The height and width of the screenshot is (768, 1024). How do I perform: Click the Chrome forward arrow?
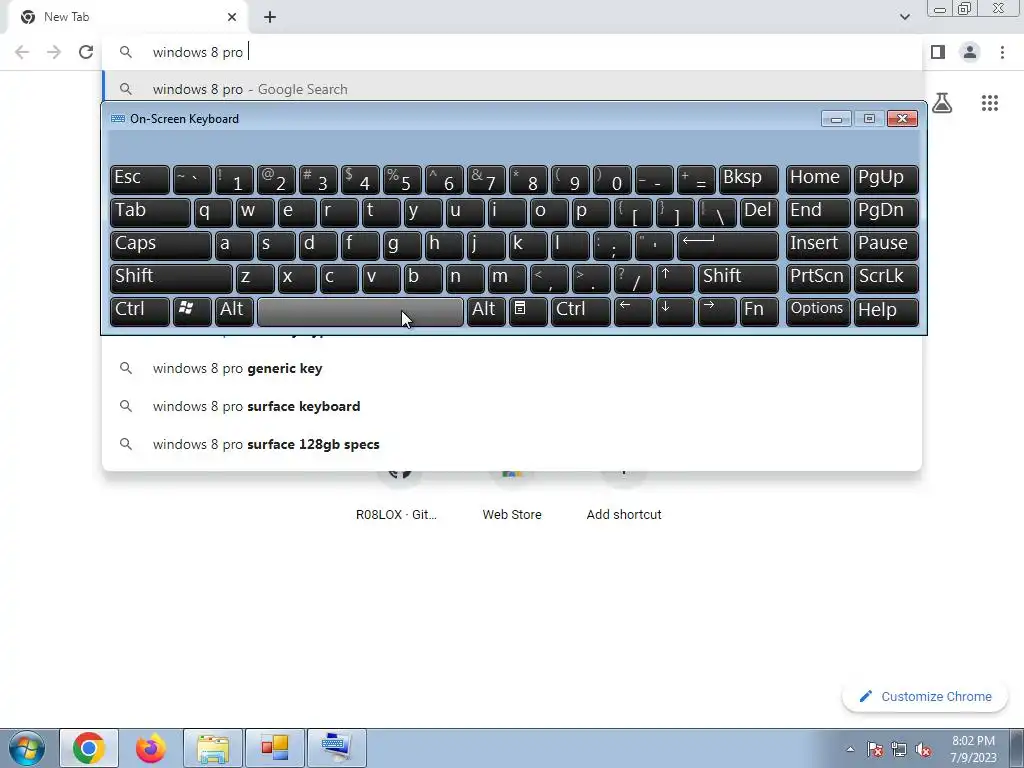[54, 52]
